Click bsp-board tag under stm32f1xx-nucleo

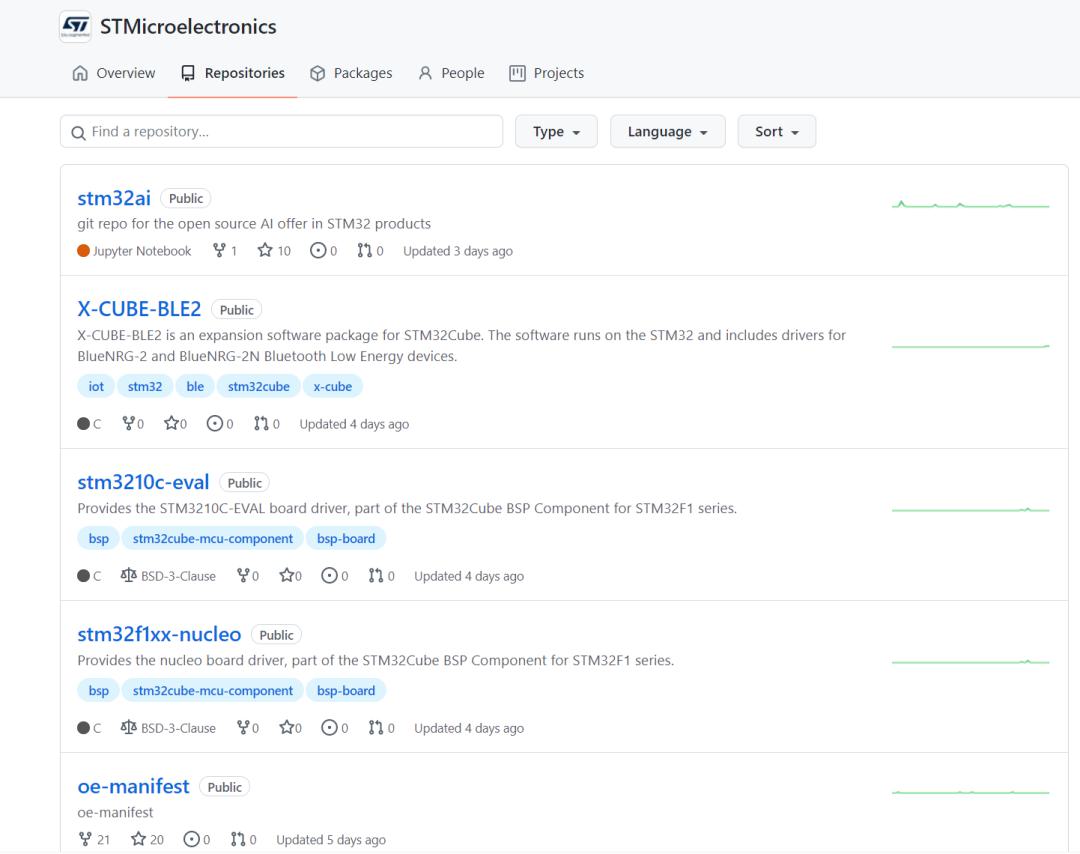(x=346, y=691)
